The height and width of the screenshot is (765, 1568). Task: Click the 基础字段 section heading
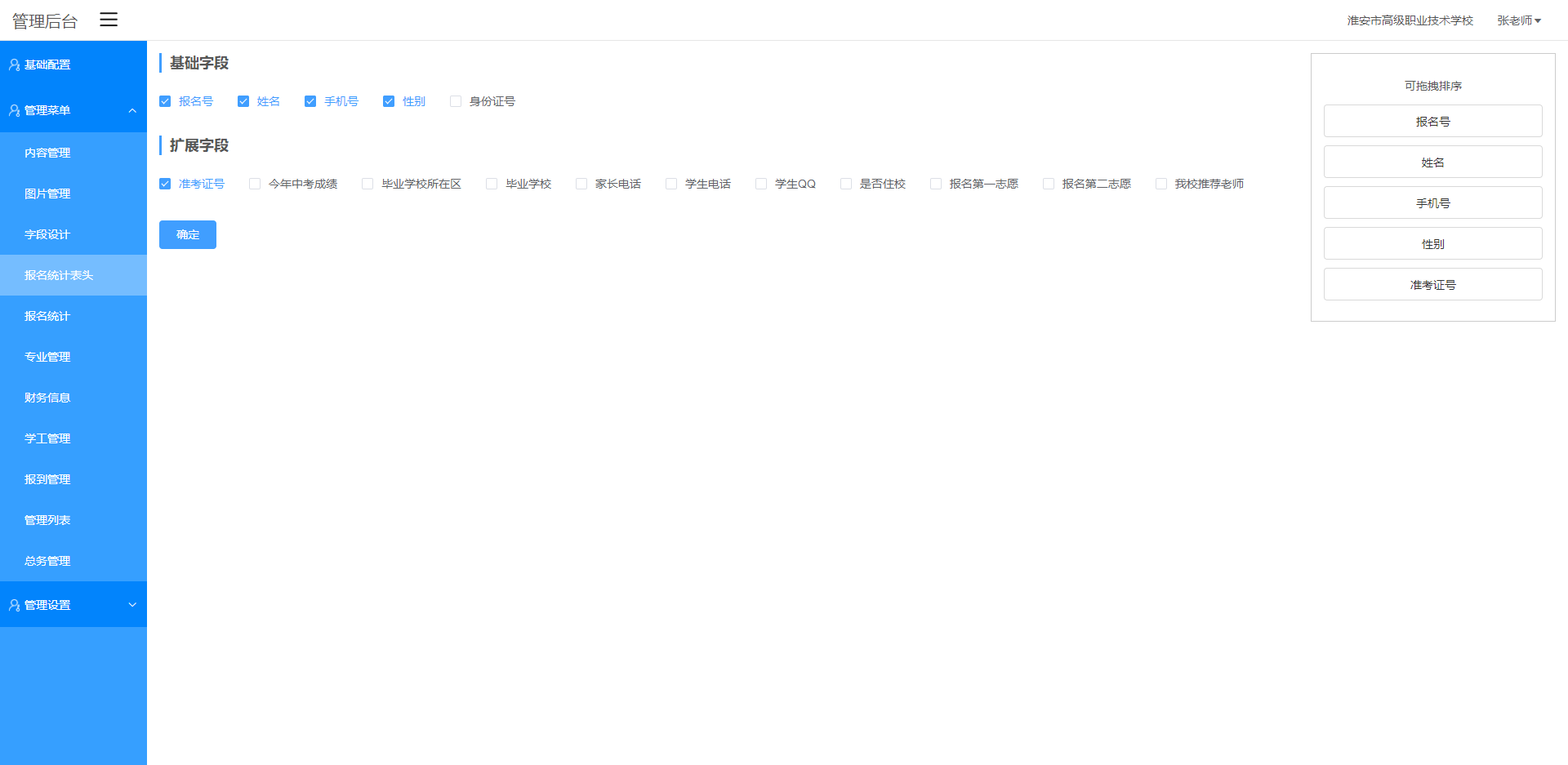(199, 63)
